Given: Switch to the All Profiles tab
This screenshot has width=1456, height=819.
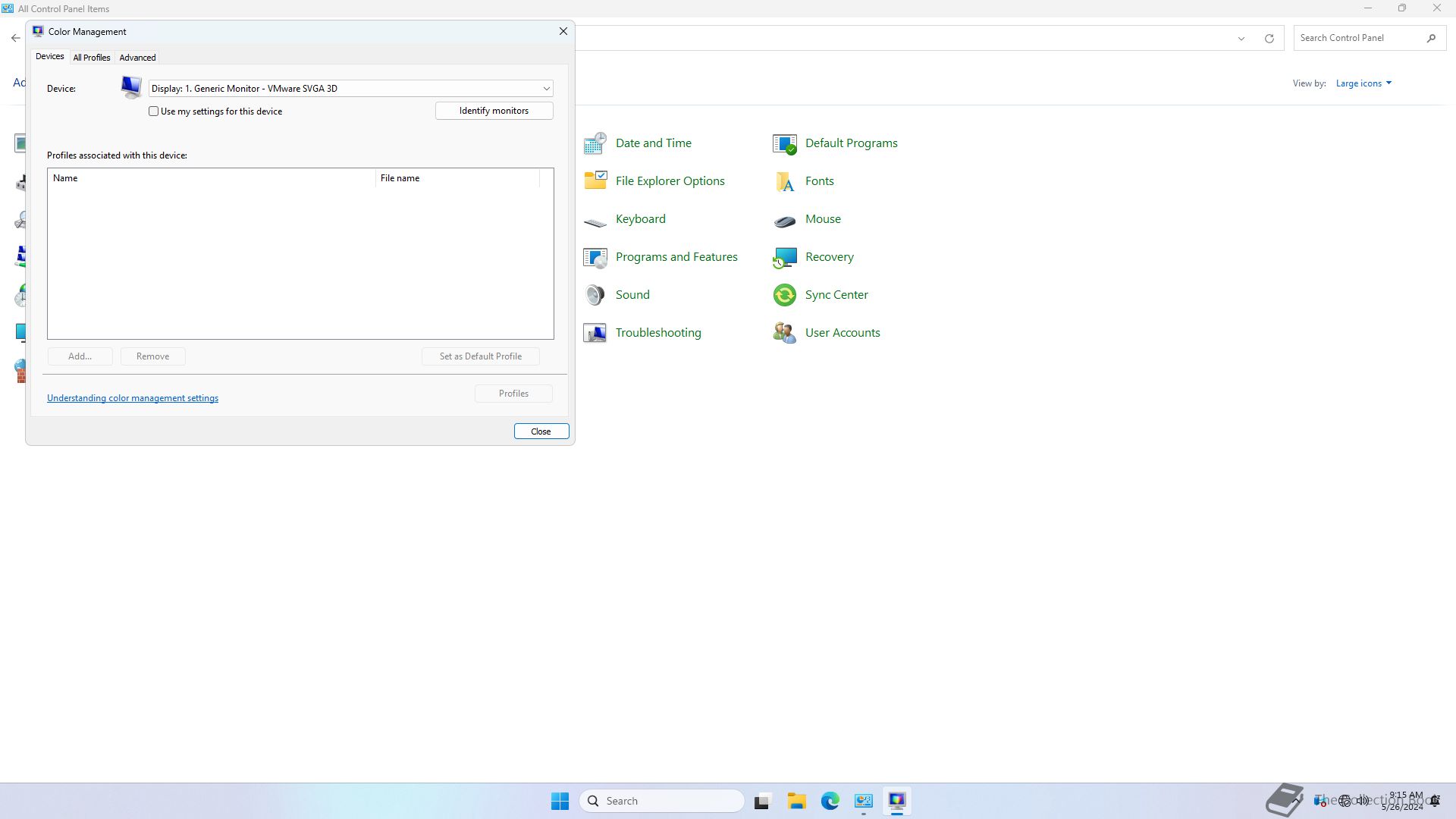Looking at the screenshot, I should [x=92, y=58].
